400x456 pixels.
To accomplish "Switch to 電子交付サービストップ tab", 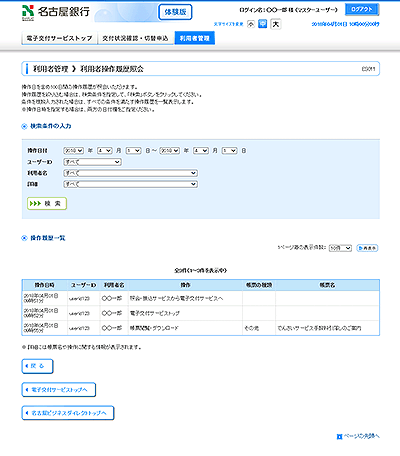I will (x=59, y=38).
